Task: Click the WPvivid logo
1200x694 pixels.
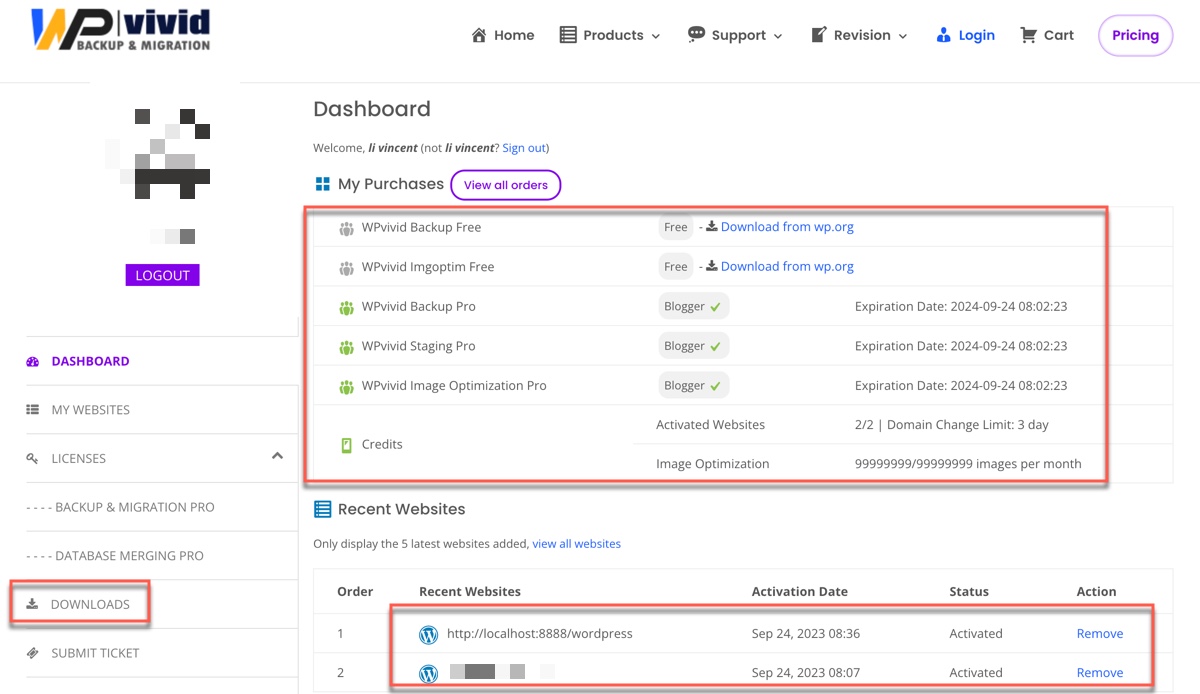Action: pos(120,28)
